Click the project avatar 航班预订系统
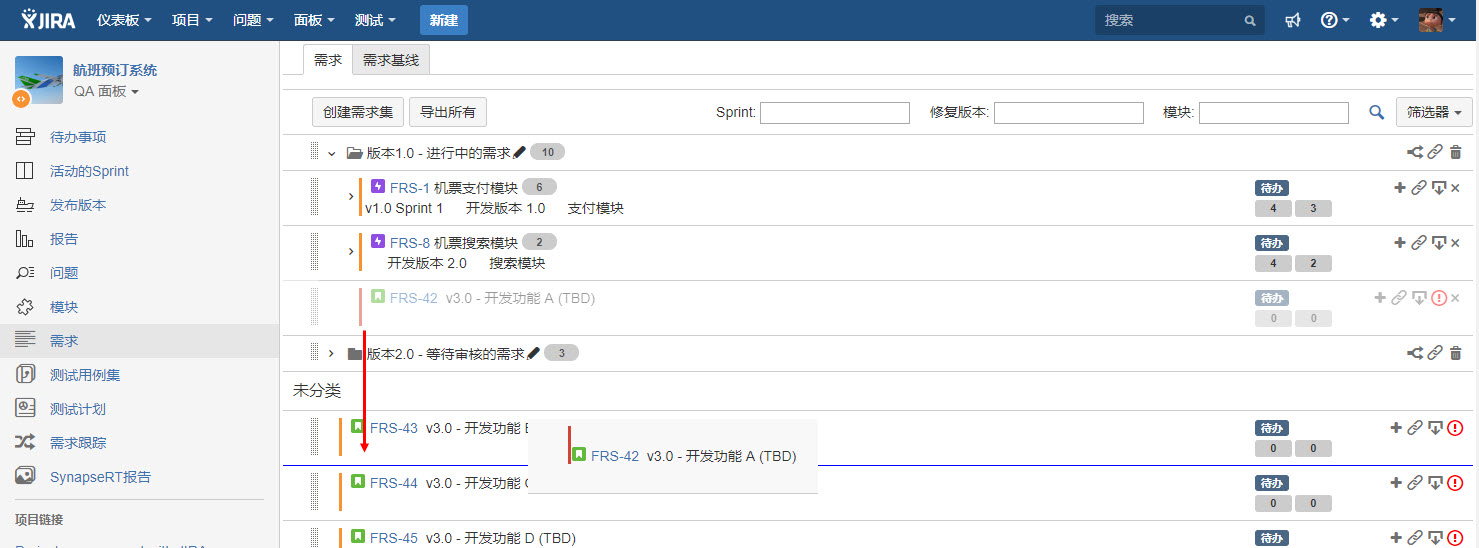Viewport: 1479px width, 548px height. [x=39, y=80]
